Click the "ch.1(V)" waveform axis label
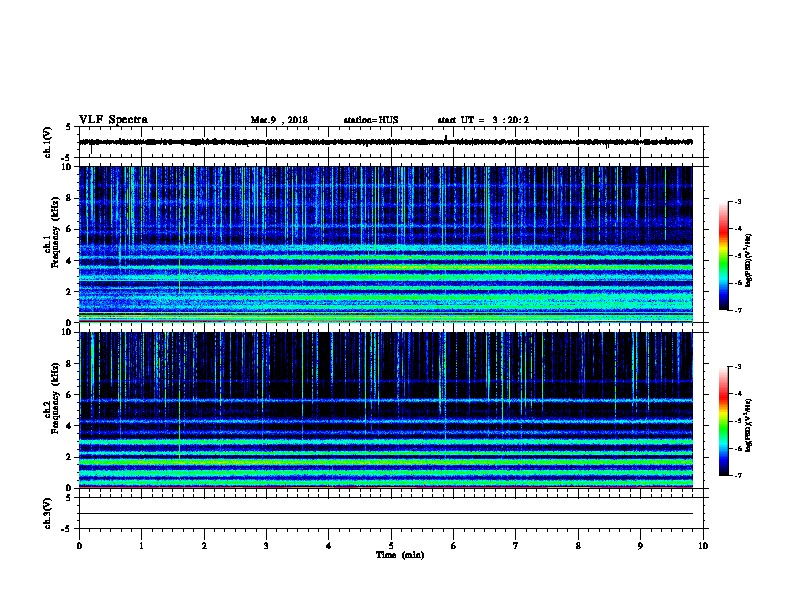This screenshot has height=612, width=792. click(x=47, y=142)
